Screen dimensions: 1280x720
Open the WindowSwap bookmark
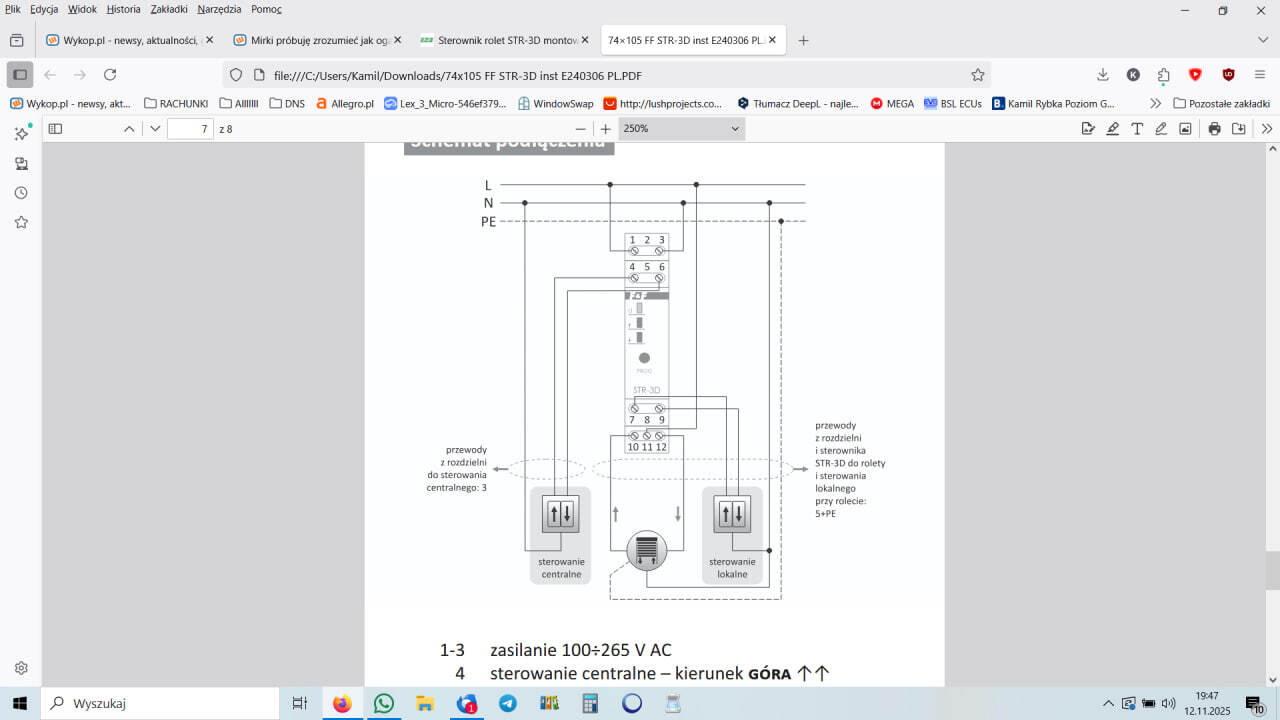point(555,103)
